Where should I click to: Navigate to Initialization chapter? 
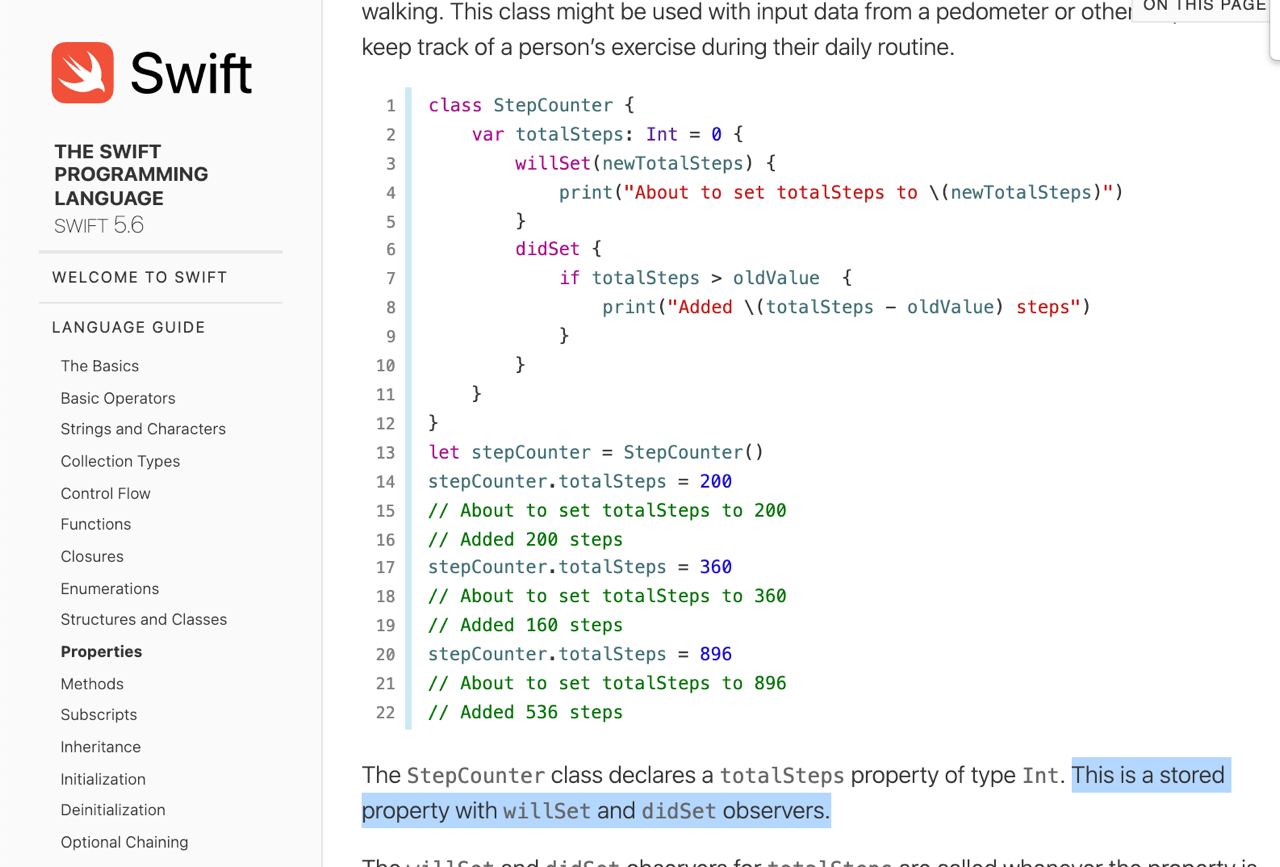[x=103, y=779]
